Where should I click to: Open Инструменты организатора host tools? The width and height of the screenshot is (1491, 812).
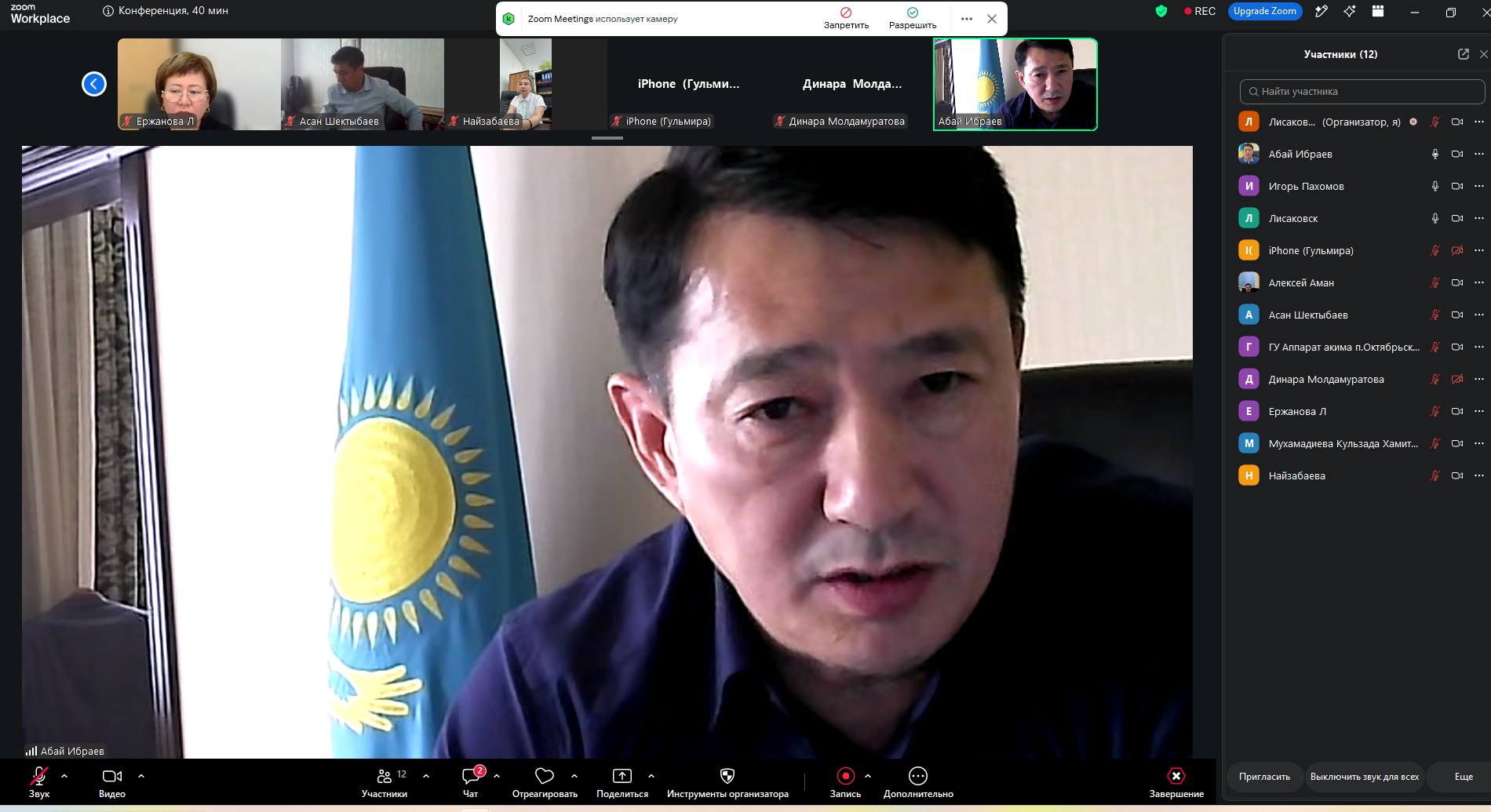[x=727, y=782]
